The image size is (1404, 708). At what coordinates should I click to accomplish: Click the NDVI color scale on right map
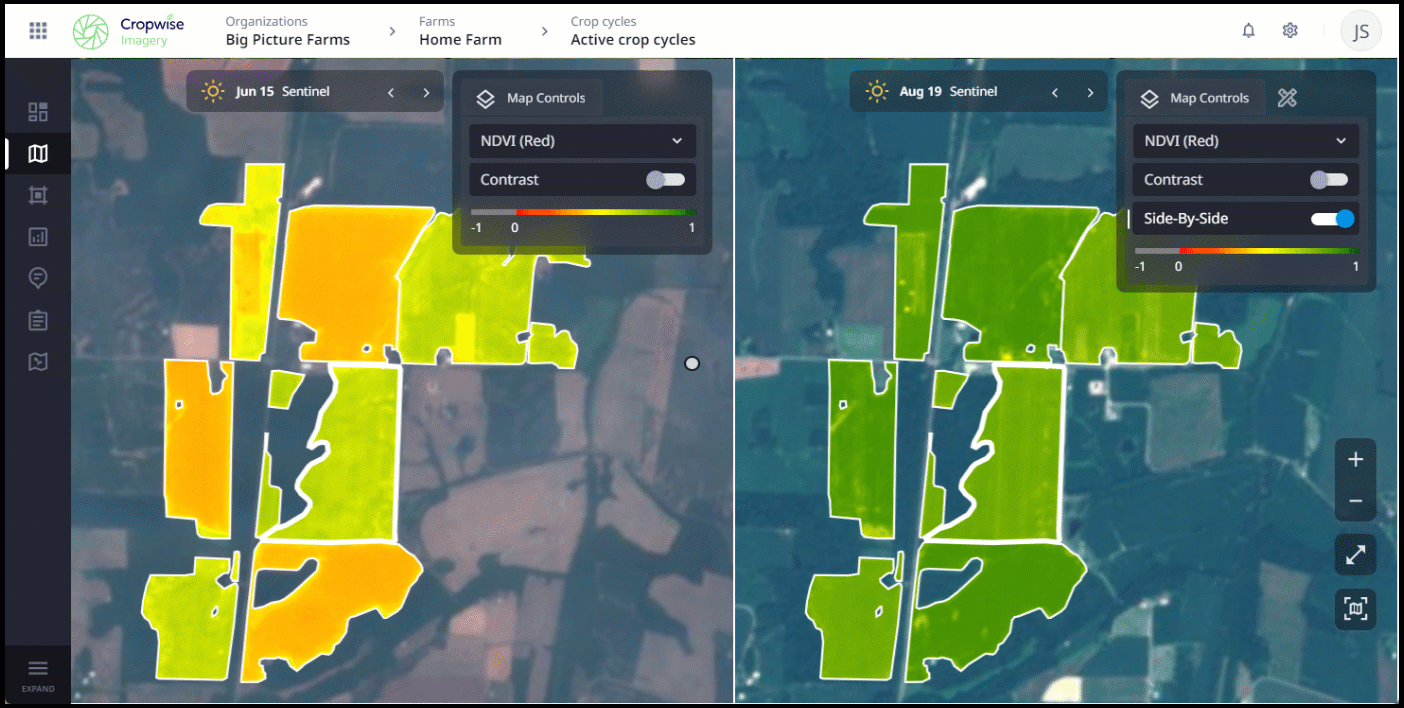click(1245, 251)
